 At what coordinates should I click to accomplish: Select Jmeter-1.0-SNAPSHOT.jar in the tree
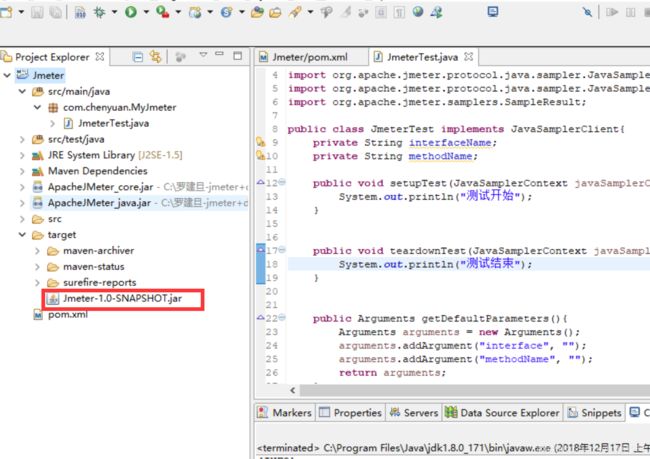click(122, 299)
